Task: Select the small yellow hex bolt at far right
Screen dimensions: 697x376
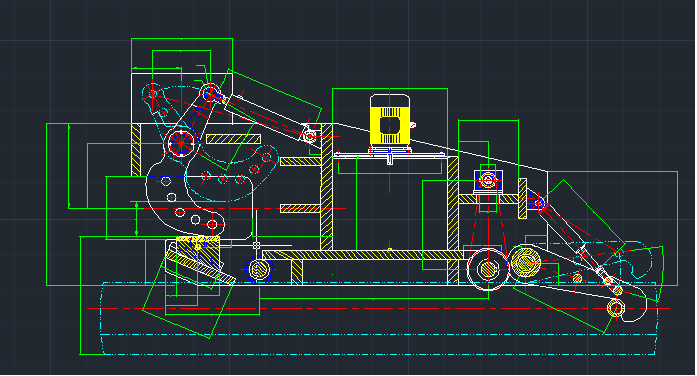Action: point(615,308)
